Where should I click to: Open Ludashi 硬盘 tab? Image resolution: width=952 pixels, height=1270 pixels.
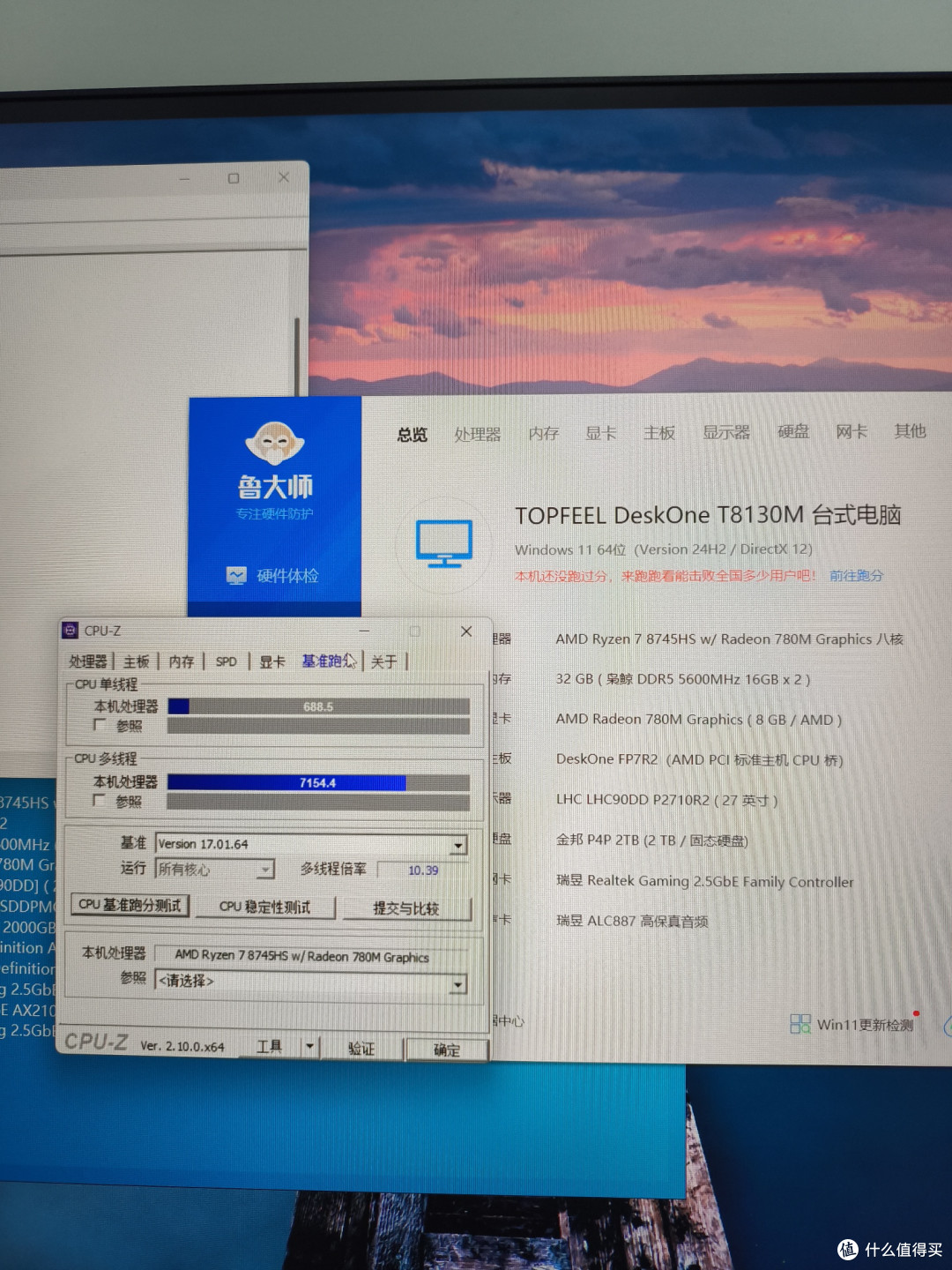tap(793, 431)
